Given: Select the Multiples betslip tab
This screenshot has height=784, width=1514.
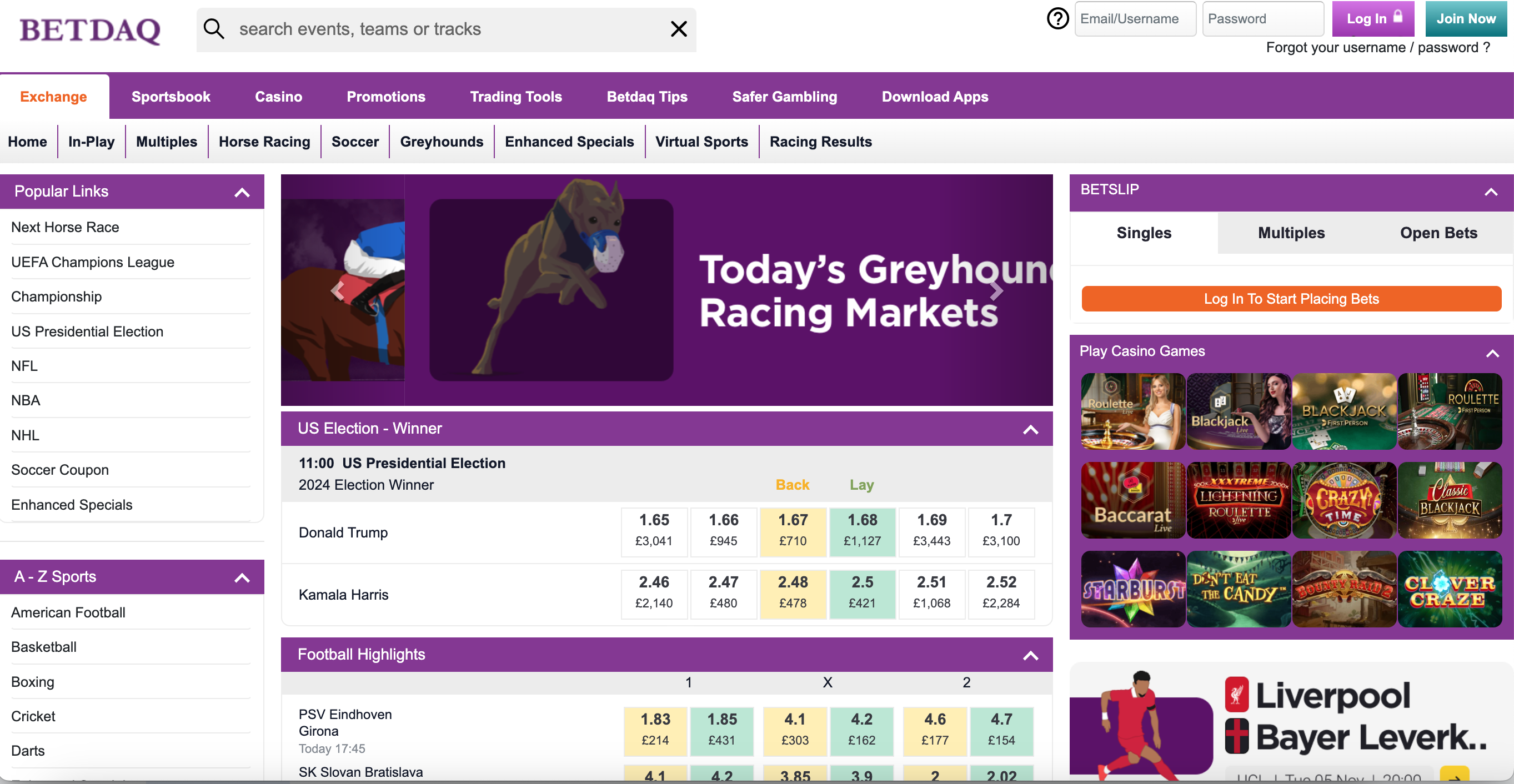Looking at the screenshot, I should pyautogui.click(x=1291, y=232).
